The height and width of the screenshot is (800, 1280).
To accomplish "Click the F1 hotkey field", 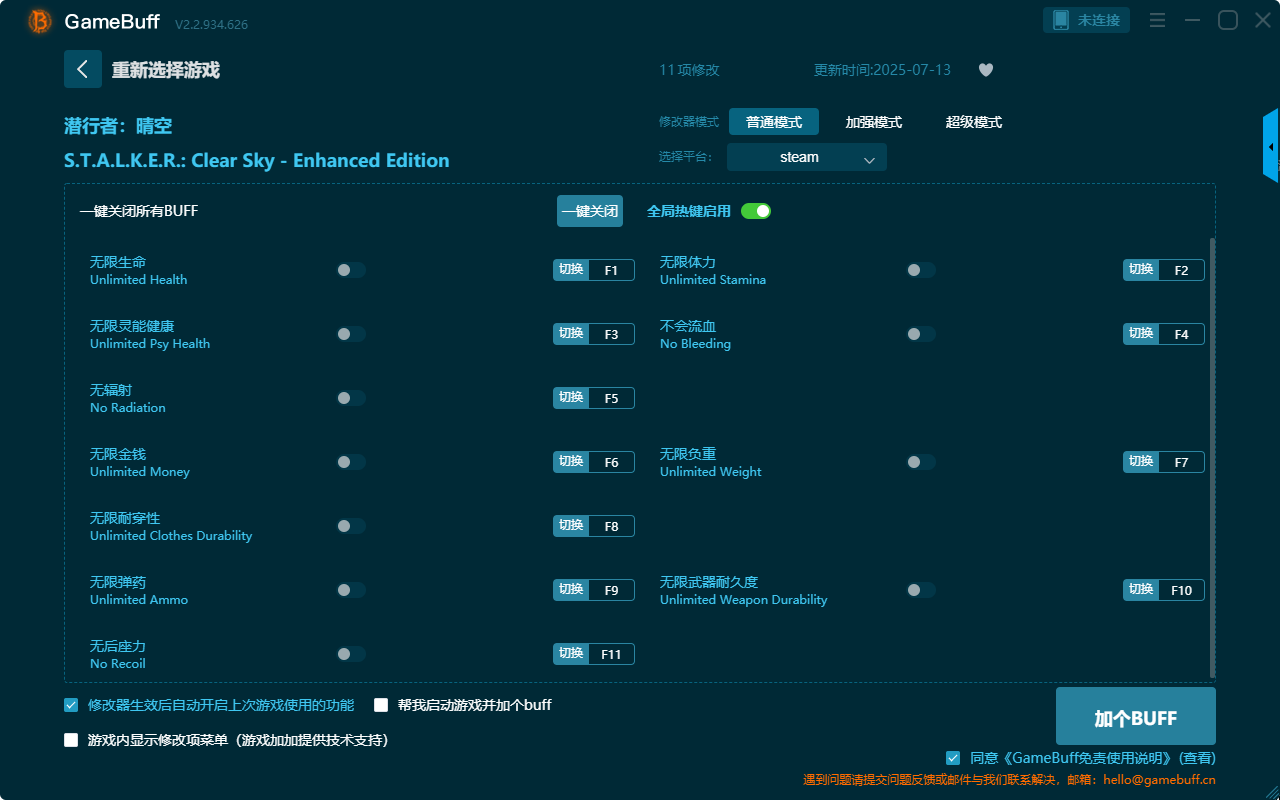I will (x=611, y=270).
